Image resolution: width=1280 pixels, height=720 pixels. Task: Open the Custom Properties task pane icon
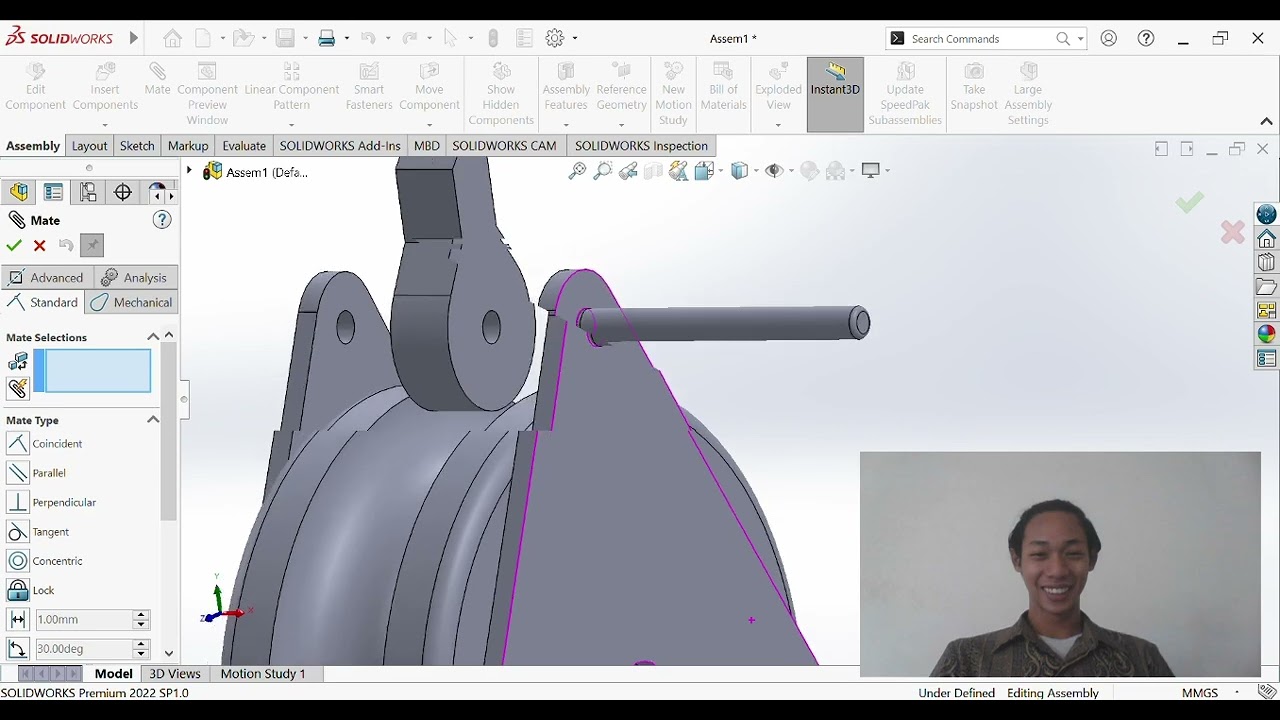point(1267,358)
